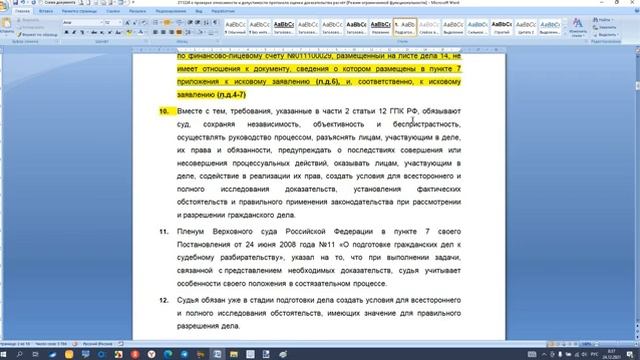This screenshot has width=640, height=360.
Task: Click the numbered list icon
Action: [x=167, y=23]
